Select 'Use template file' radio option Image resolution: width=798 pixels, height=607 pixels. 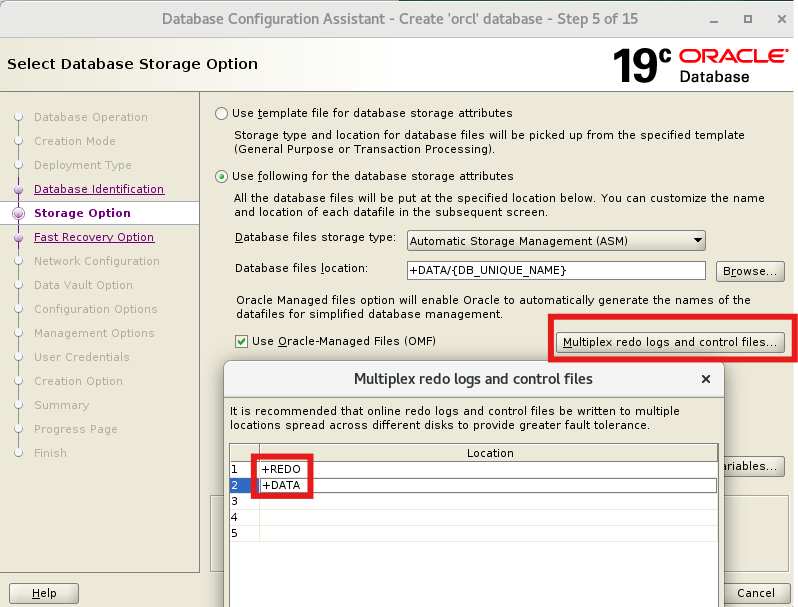(x=221, y=113)
